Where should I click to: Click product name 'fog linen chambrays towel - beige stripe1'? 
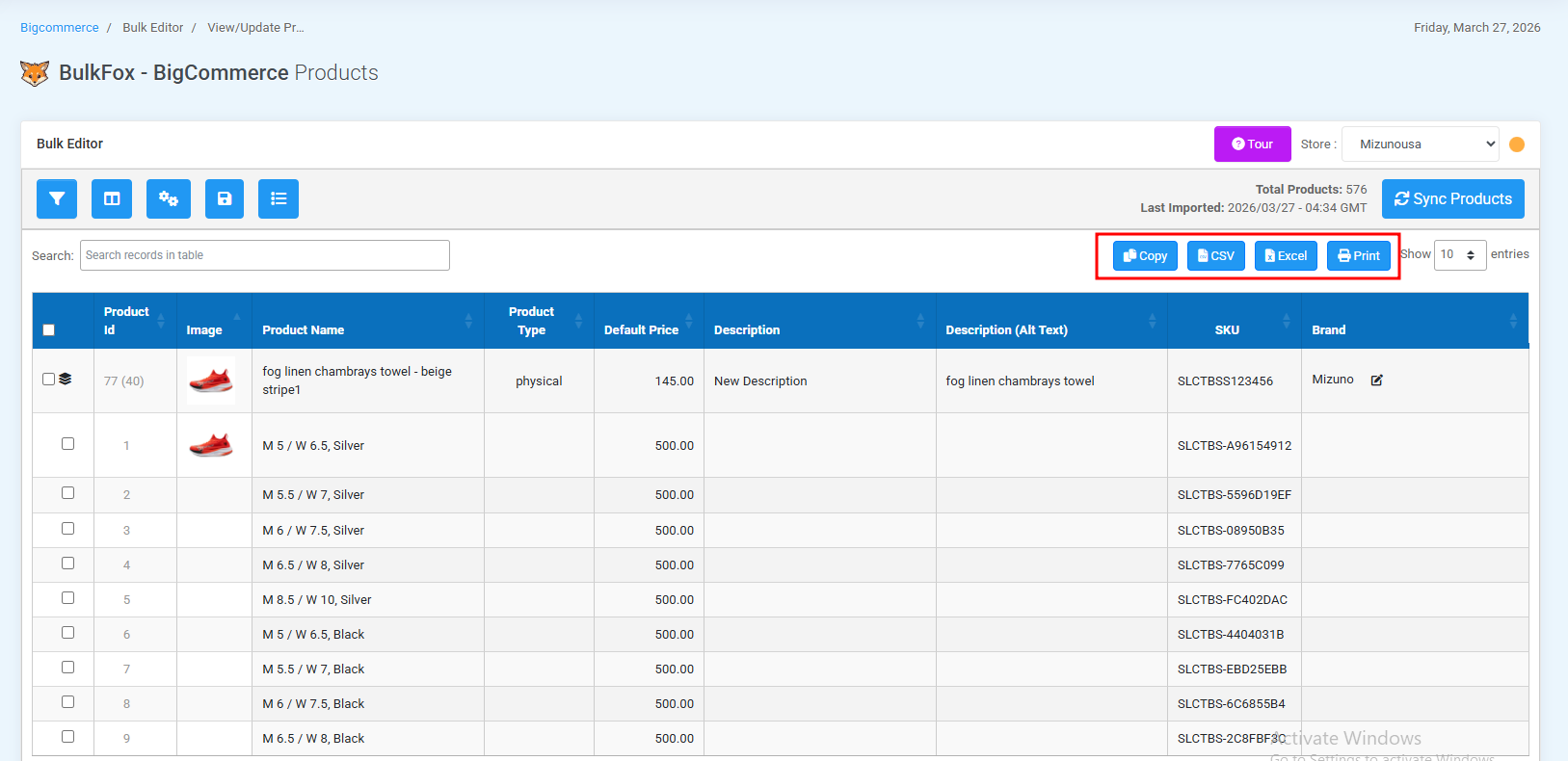tap(357, 380)
